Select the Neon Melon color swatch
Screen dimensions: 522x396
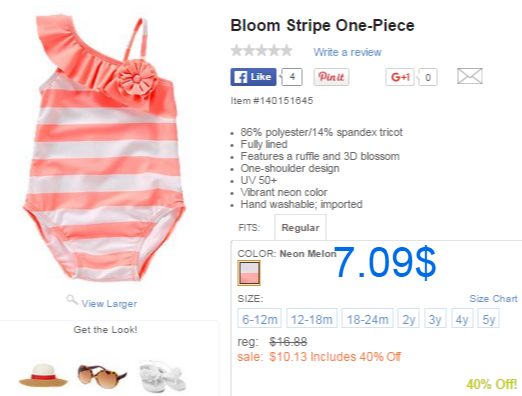coord(249,273)
